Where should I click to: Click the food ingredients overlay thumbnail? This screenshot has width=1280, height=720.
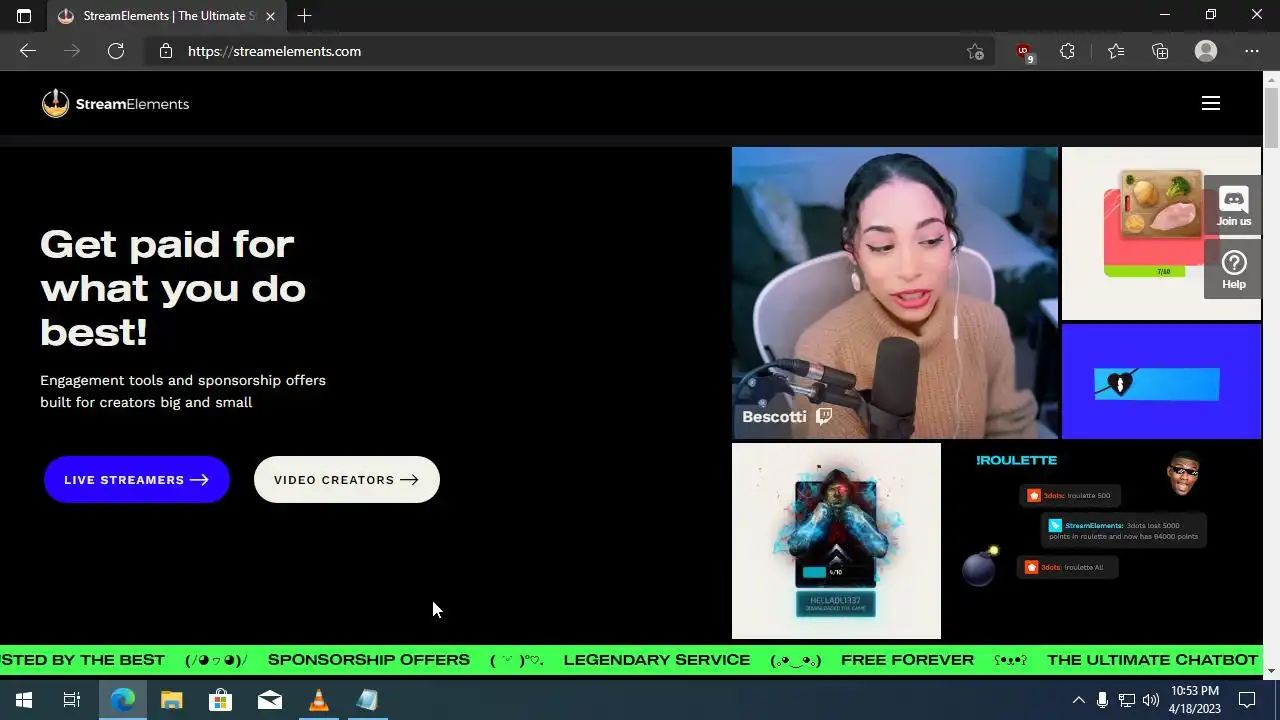(x=1161, y=233)
